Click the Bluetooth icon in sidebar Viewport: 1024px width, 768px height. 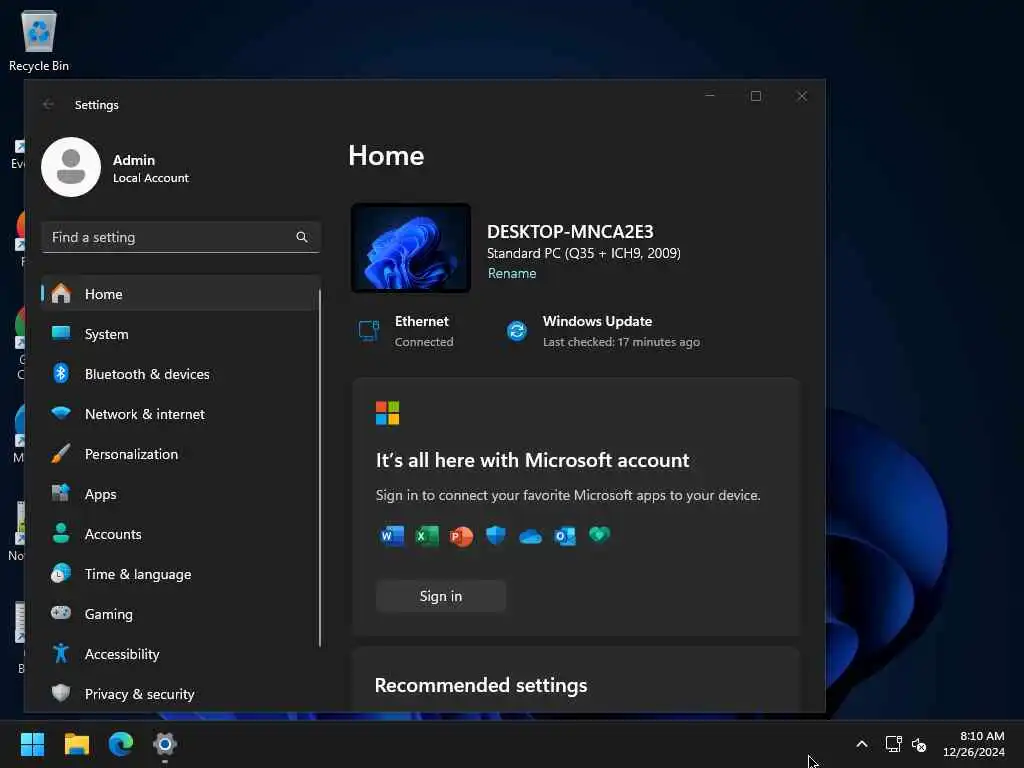[x=61, y=374]
